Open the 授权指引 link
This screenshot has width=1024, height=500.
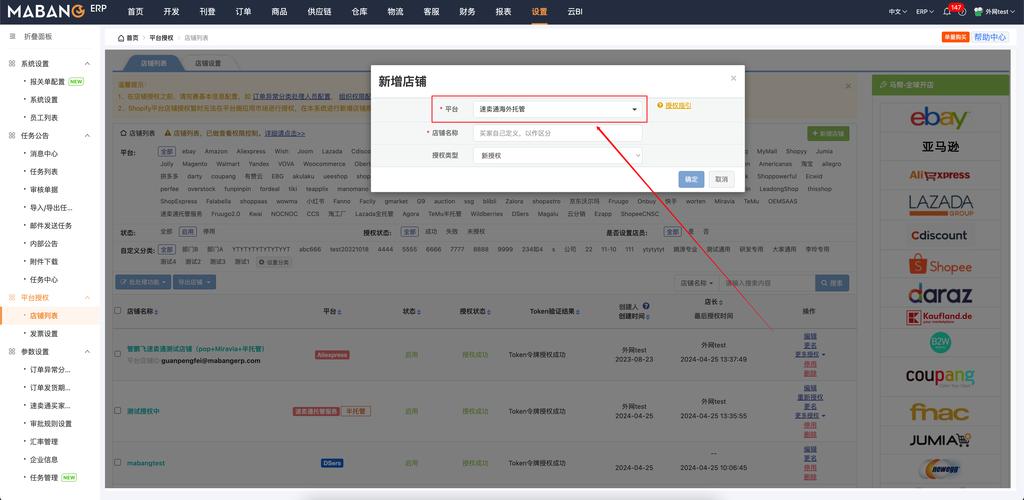pos(678,105)
